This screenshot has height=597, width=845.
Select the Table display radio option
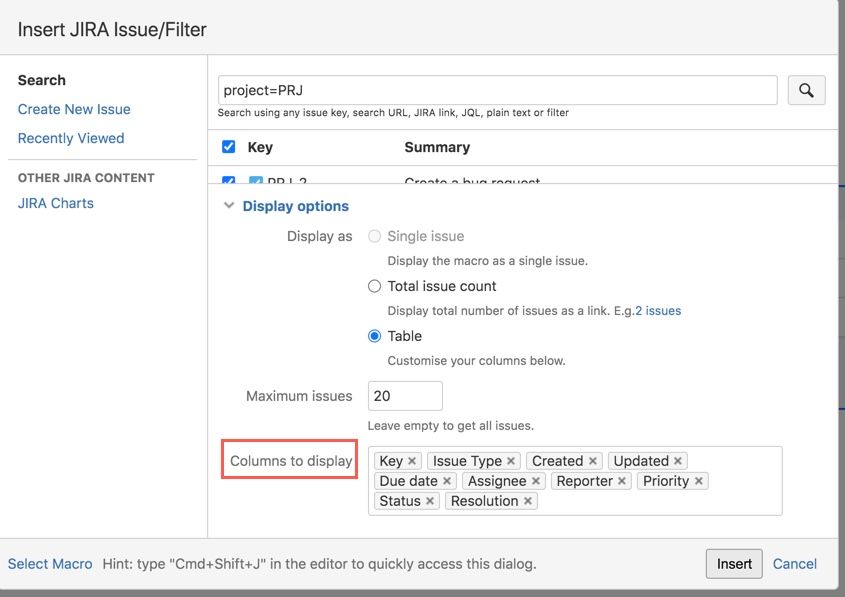(374, 336)
